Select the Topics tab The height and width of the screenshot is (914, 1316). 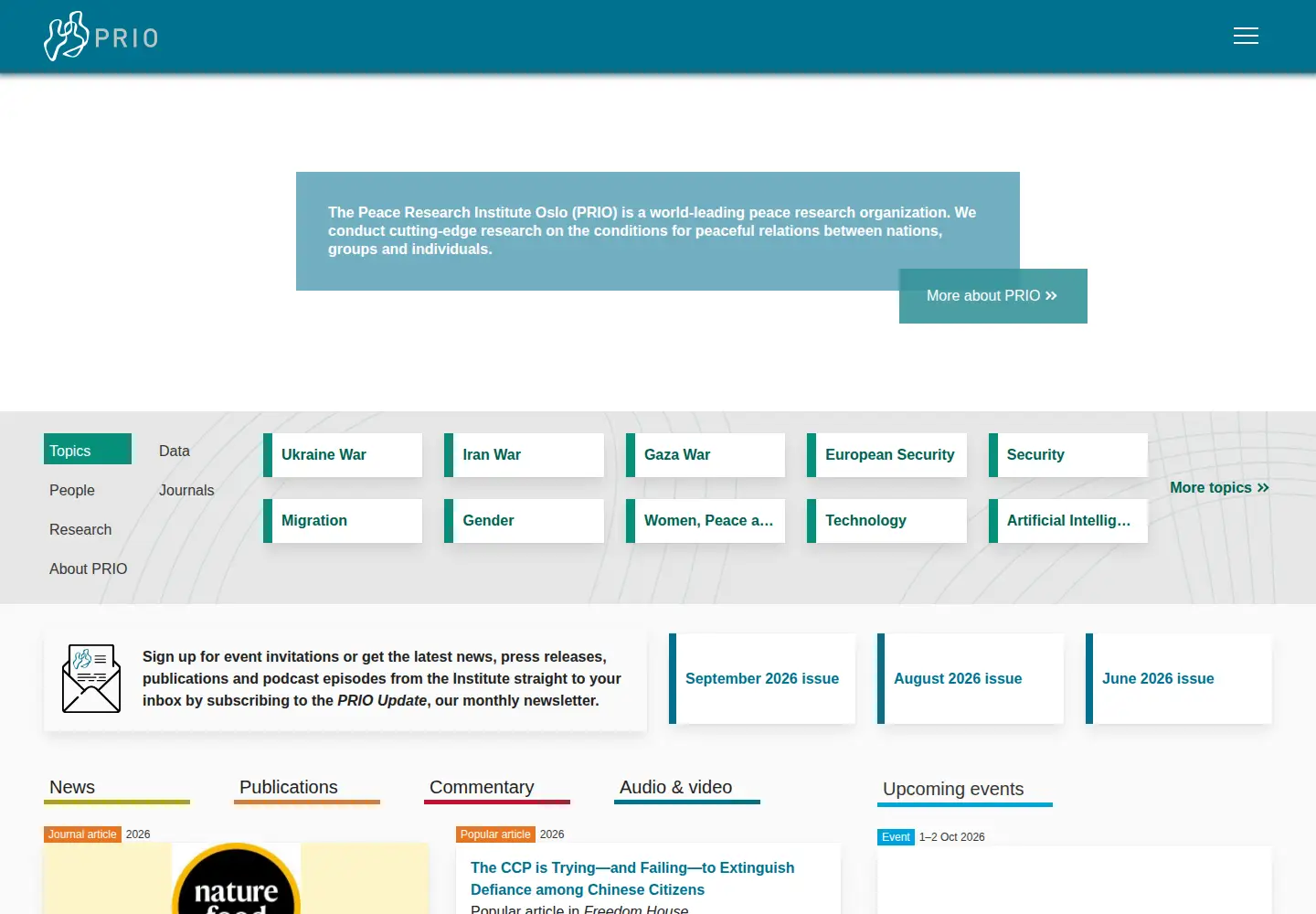click(88, 449)
